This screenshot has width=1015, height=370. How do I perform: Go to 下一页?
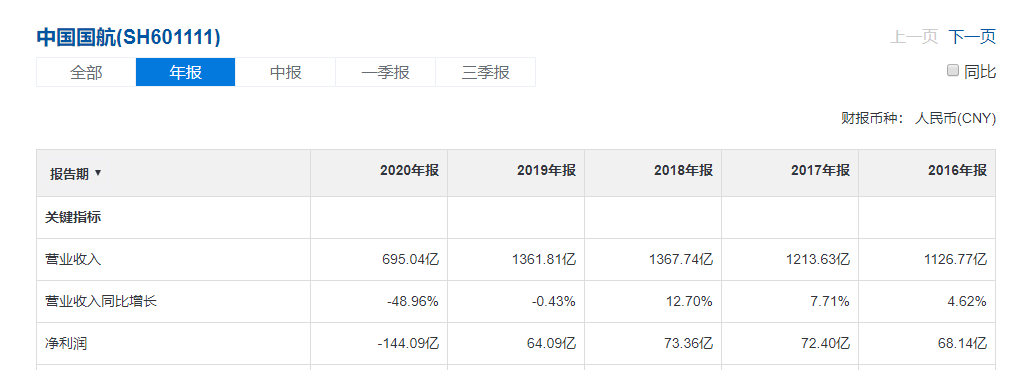pos(972,37)
